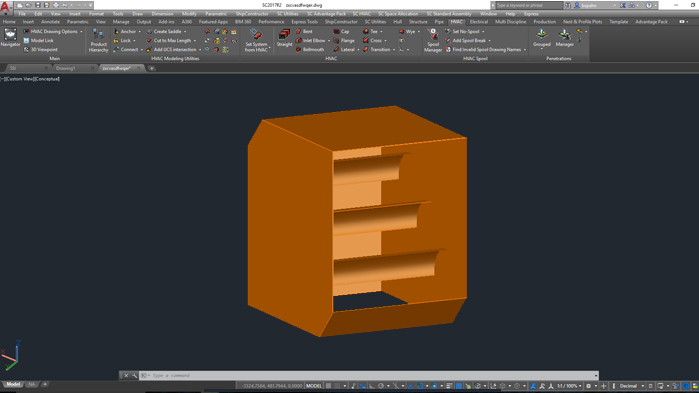Toggle MODEL space button in status bar
The image size is (699, 393).
(314, 386)
